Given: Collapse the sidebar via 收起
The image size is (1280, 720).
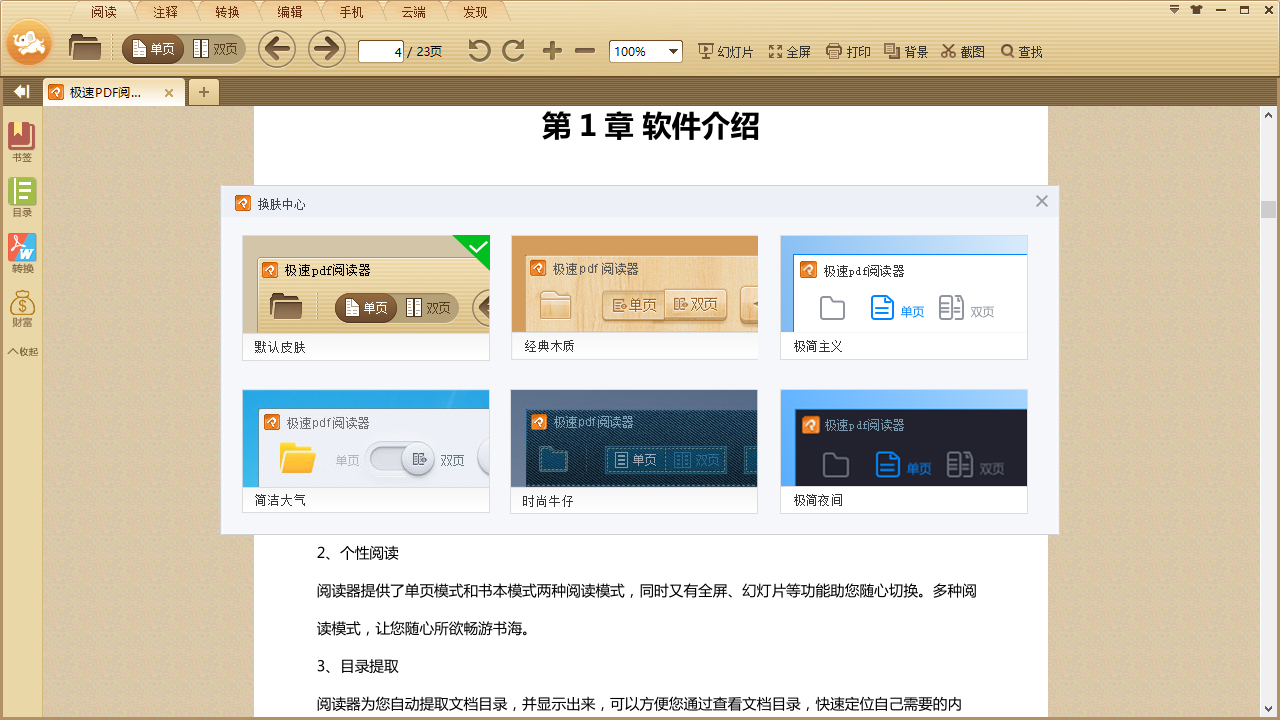Looking at the screenshot, I should click(21, 349).
